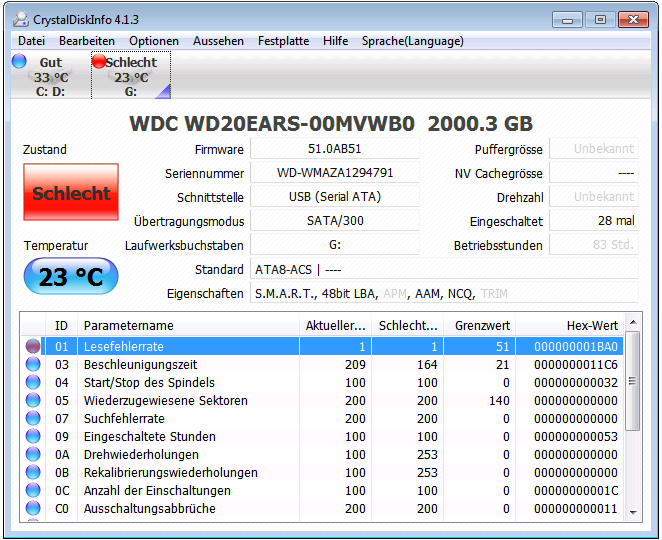Image resolution: width=662 pixels, height=540 pixels.
Task: Click the scrollbar down arrow
Action: point(632,512)
